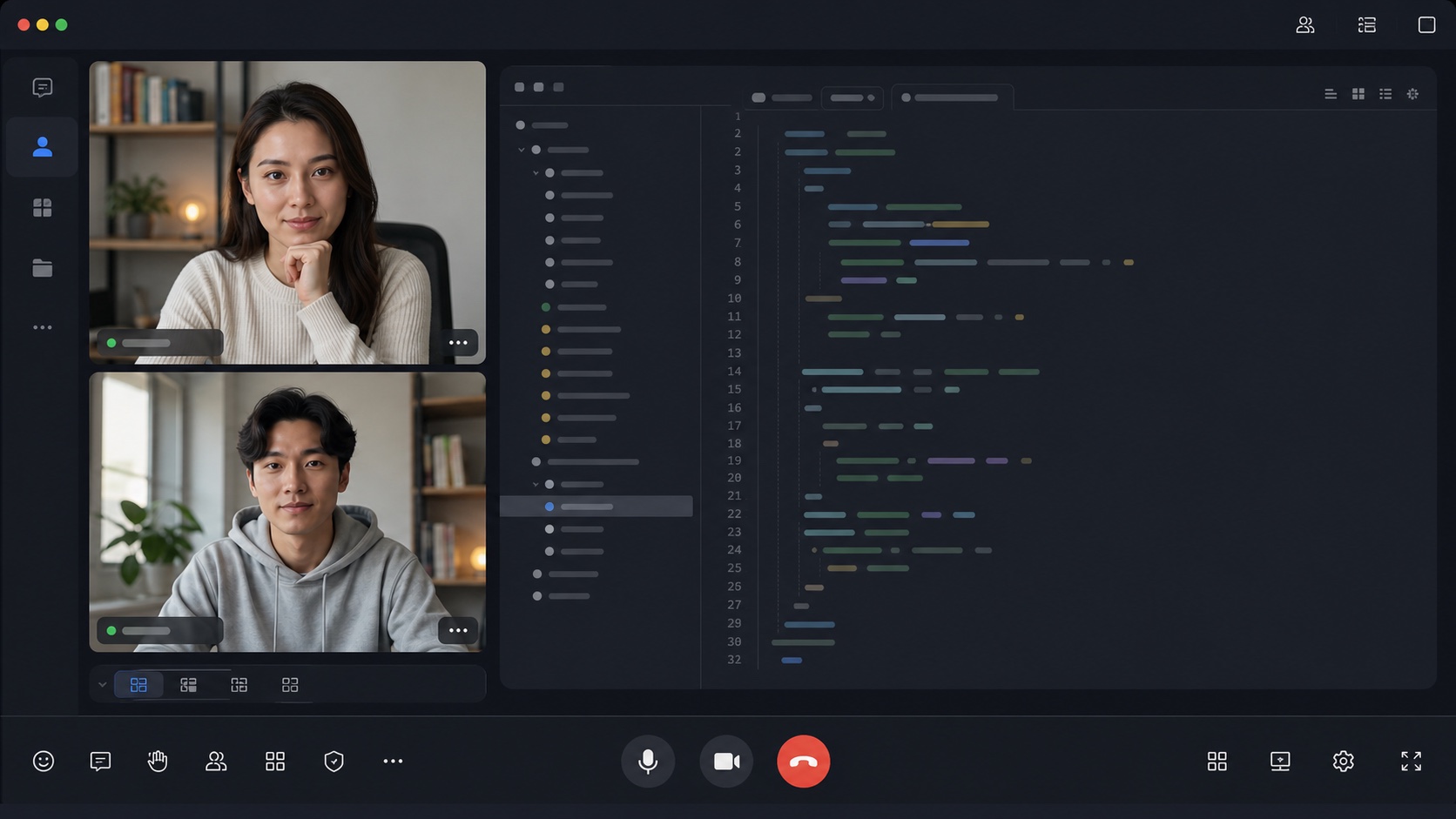Click the apps grid icon beside the shield
Image resolution: width=1456 pixels, height=819 pixels.
pos(275,762)
